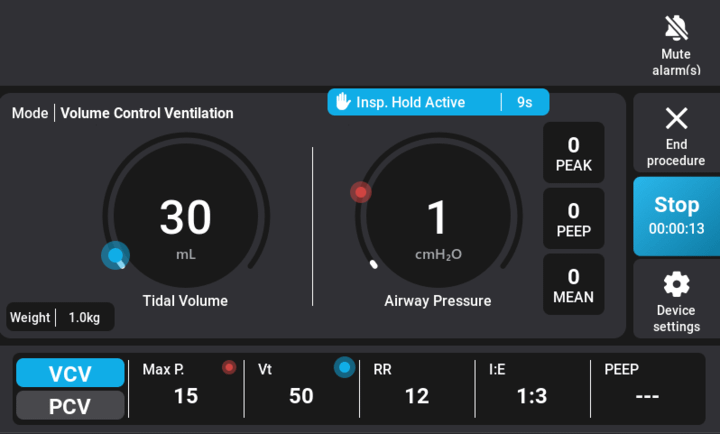Open the Insp. Hold Active banner
Image resolution: width=720 pixels, height=434 pixels.
click(x=437, y=102)
